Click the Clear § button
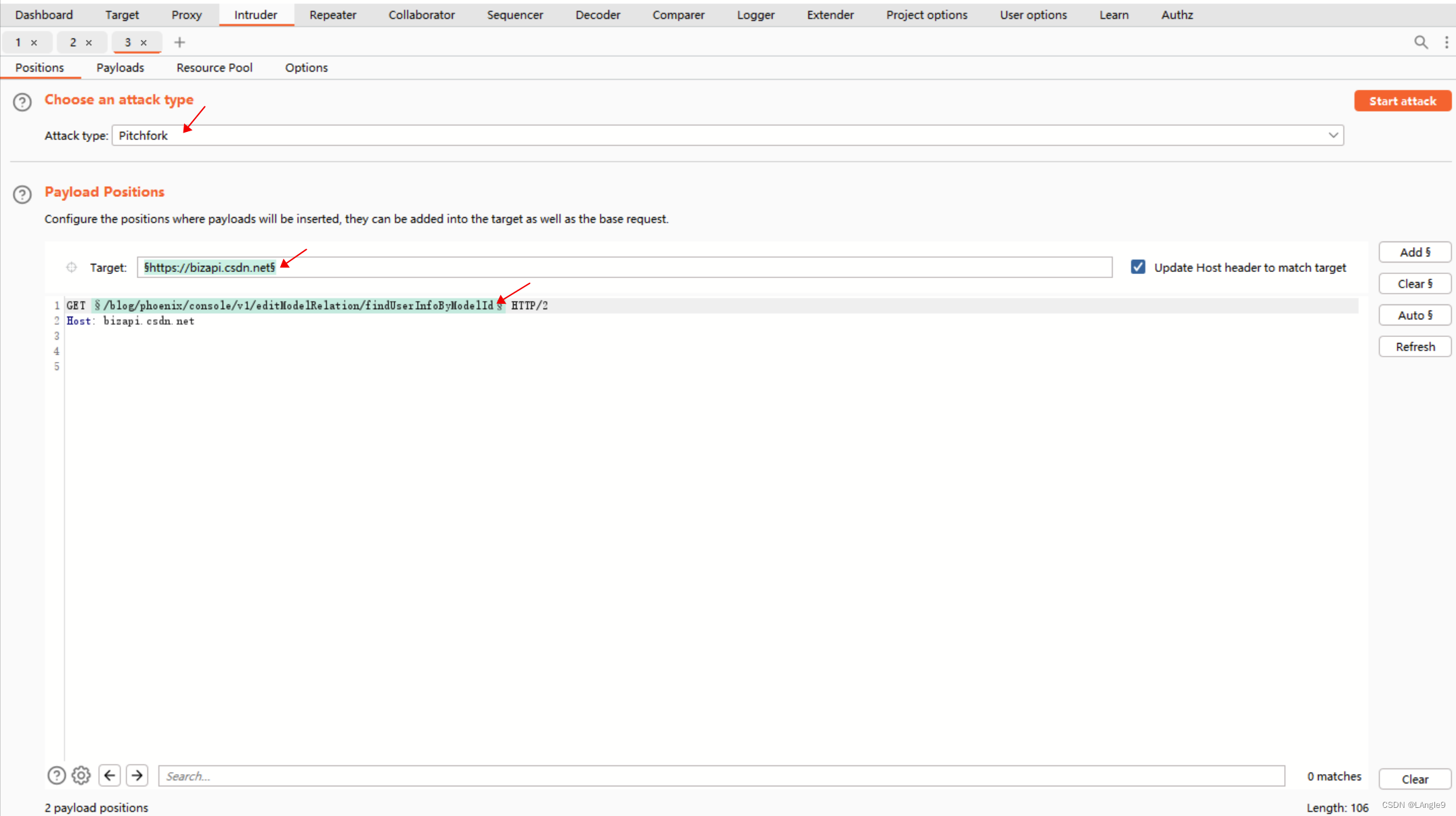 click(1415, 284)
